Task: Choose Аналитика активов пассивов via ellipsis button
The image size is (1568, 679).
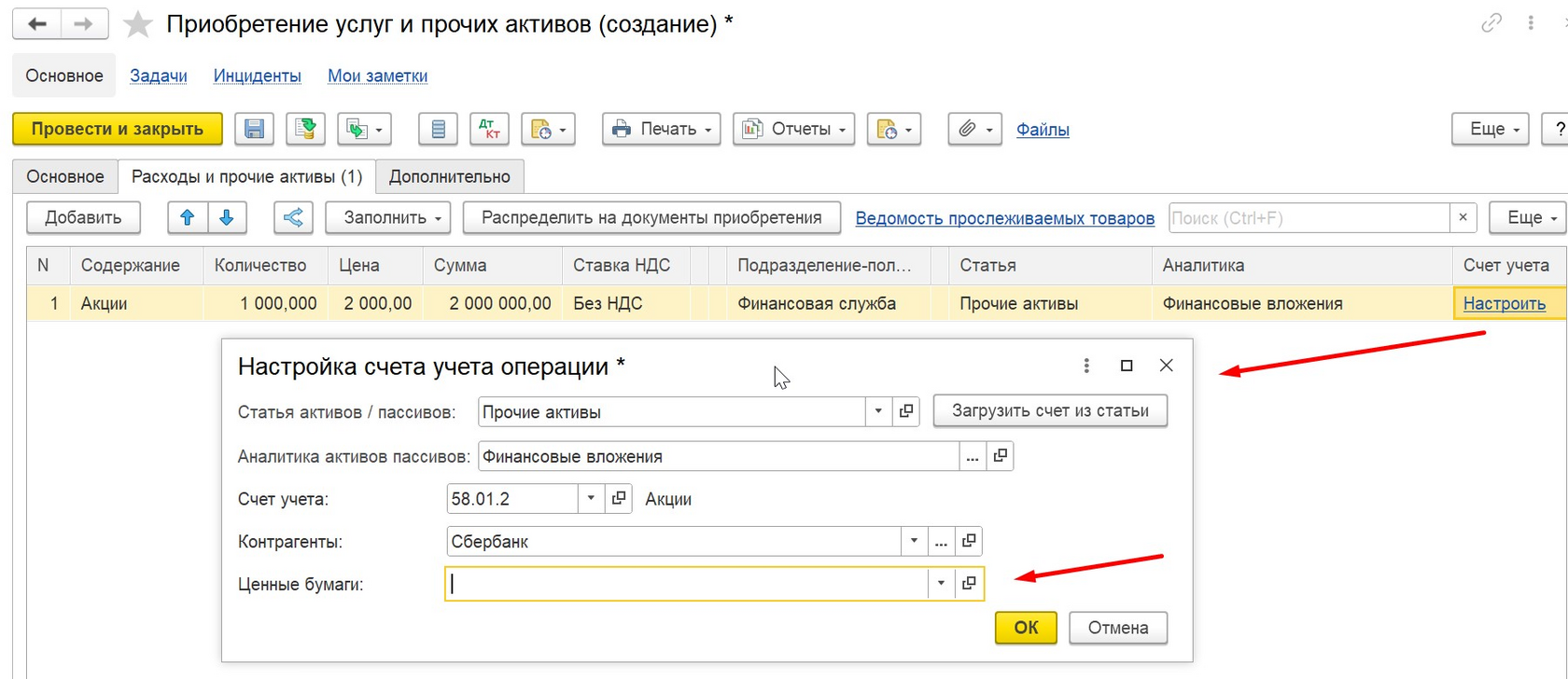Action: tap(973, 456)
